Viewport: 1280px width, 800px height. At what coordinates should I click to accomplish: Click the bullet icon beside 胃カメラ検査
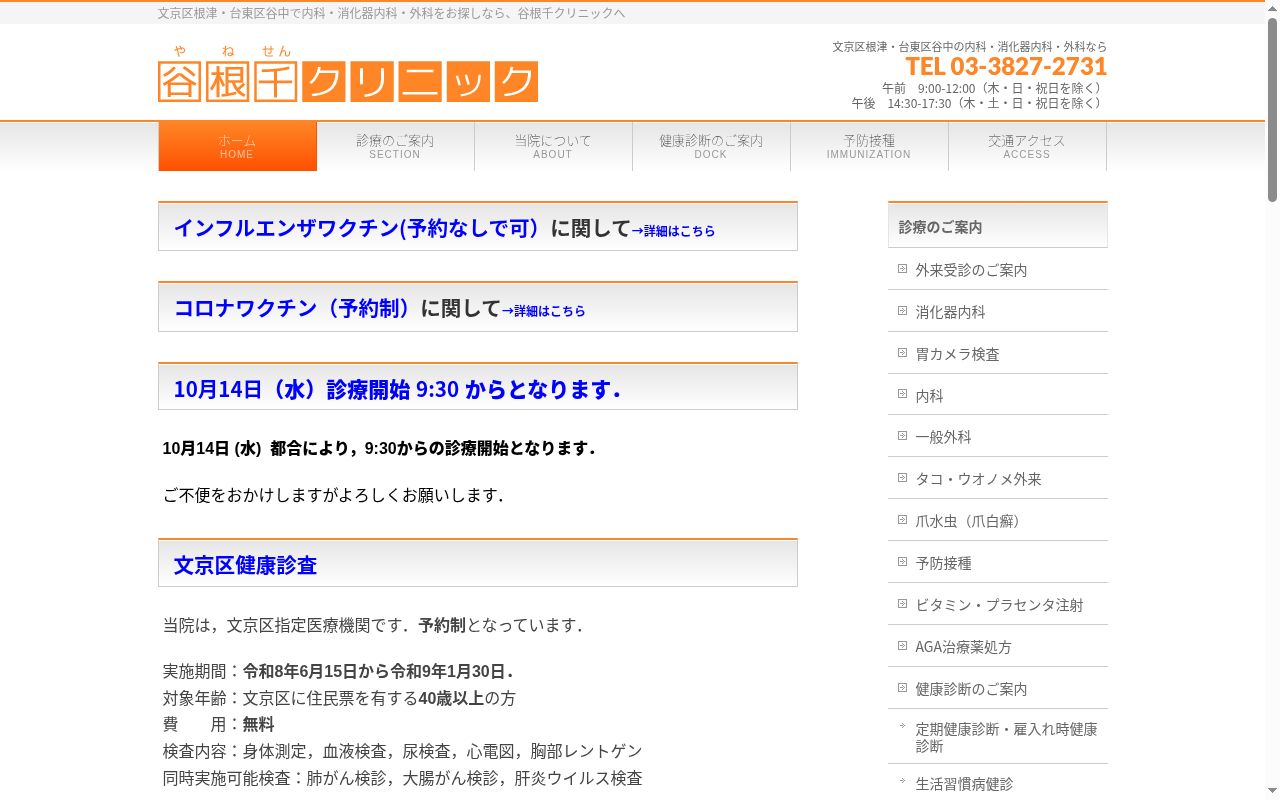pyautogui.click(x=902, y=353)
